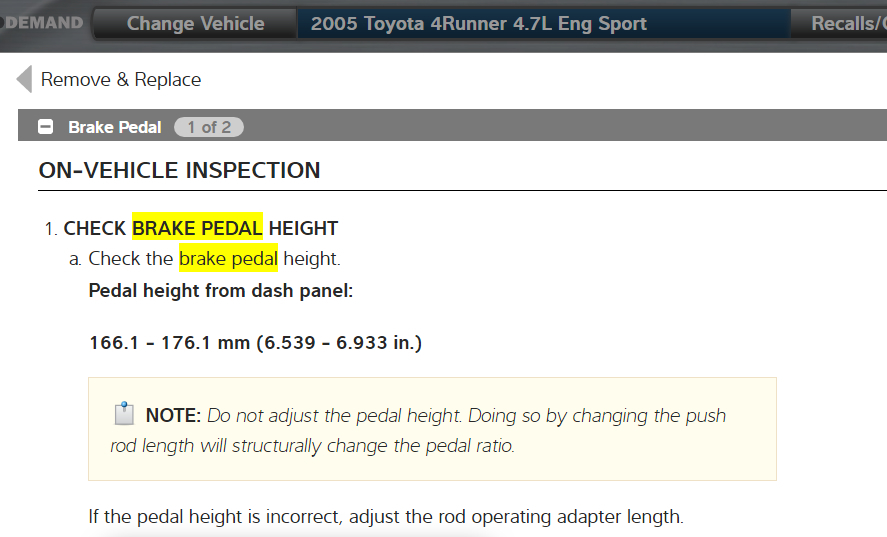Click highlighted "brake pedal" in step a

[228, 259]
